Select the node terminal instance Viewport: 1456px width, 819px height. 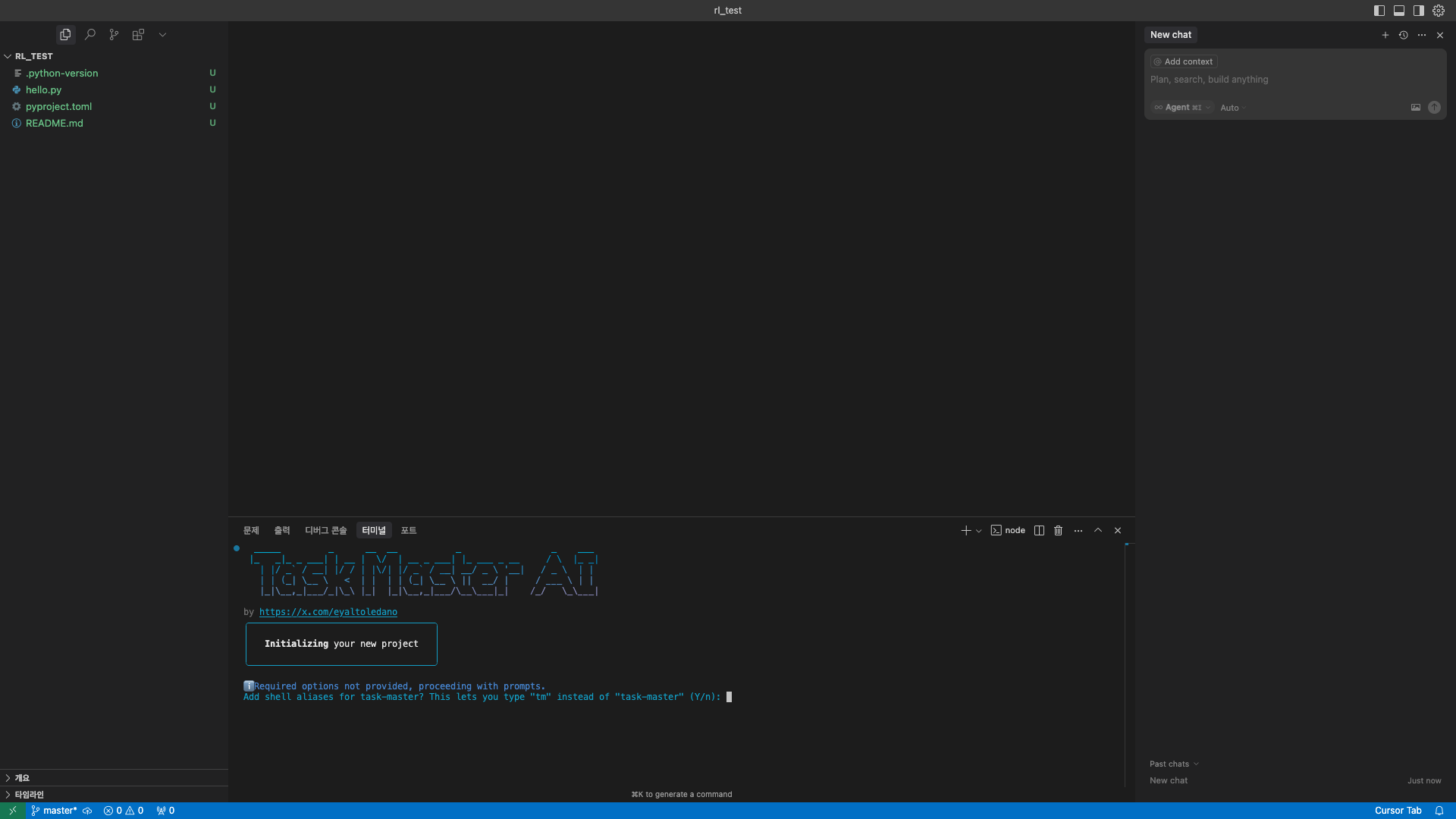[x=1008, y=531]
